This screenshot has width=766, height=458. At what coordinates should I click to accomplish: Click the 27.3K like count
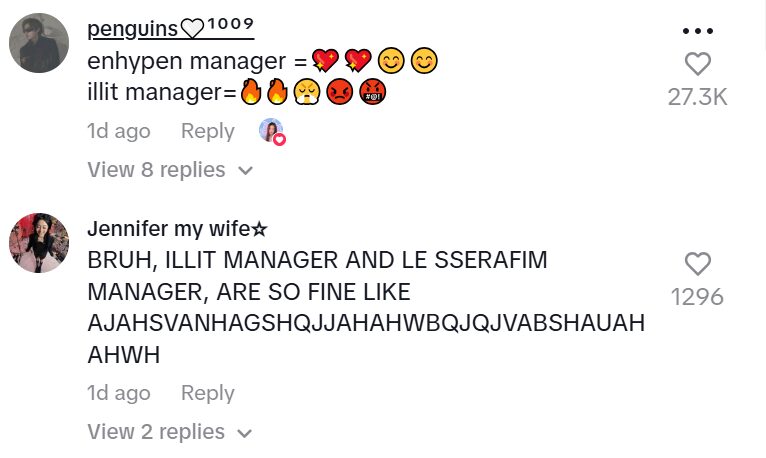click(x=697, y=97)
